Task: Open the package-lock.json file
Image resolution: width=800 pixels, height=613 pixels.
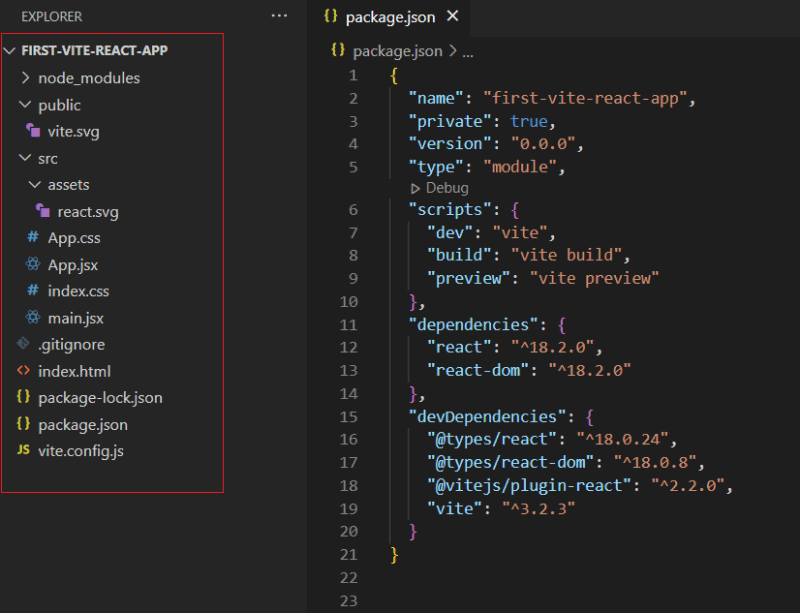Action: (101, 398)
